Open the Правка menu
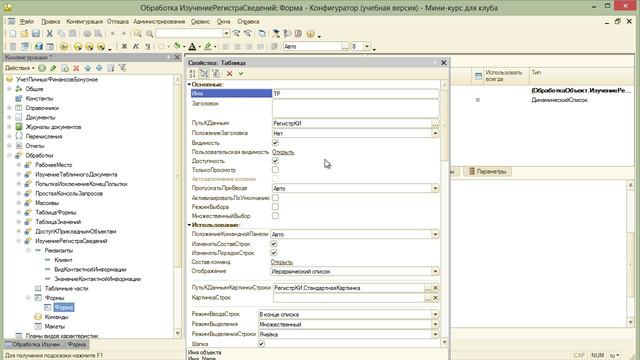640x360 pixels. (x=51, y=21)
